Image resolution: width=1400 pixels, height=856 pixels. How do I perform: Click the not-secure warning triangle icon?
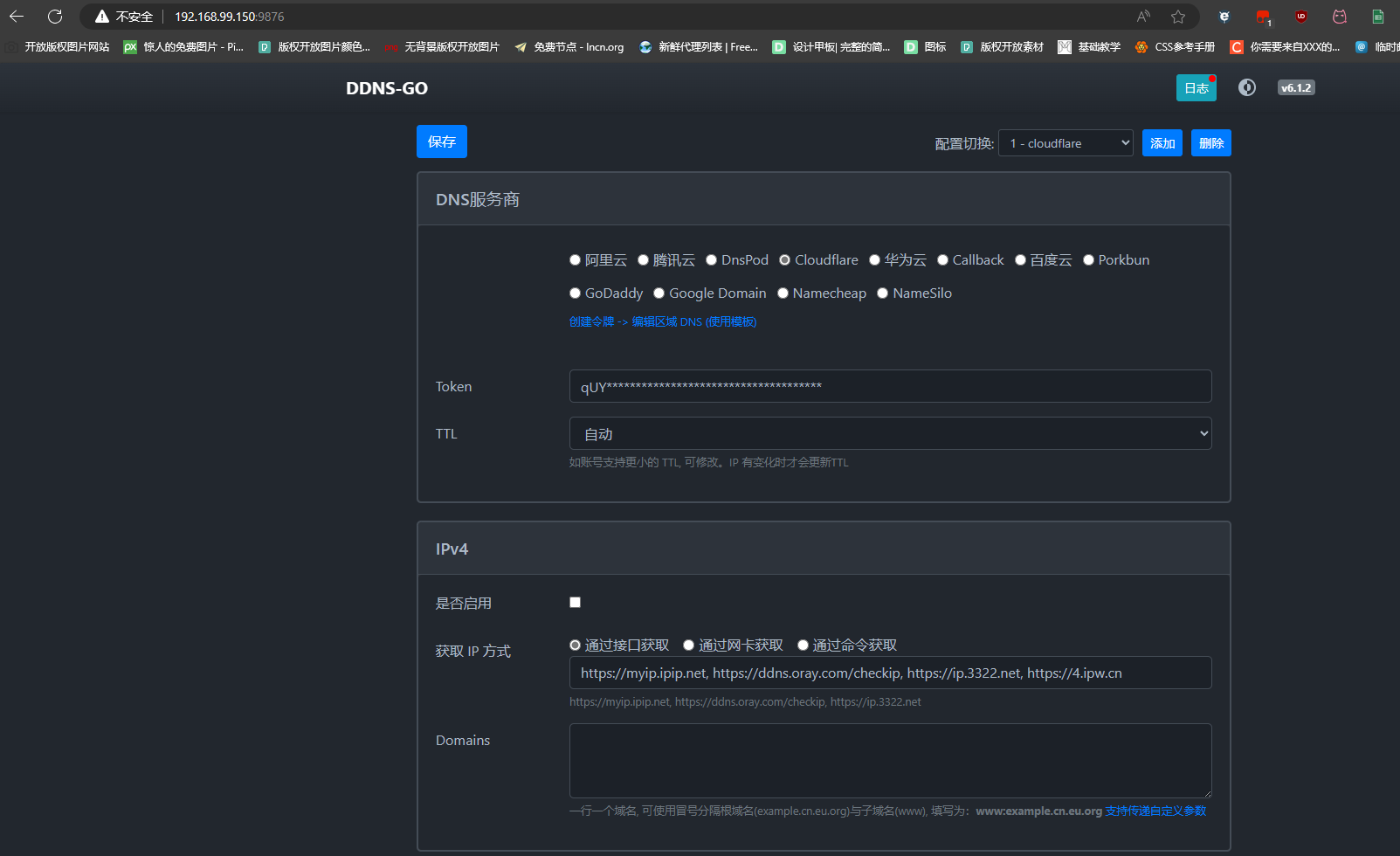coord(102,17)
